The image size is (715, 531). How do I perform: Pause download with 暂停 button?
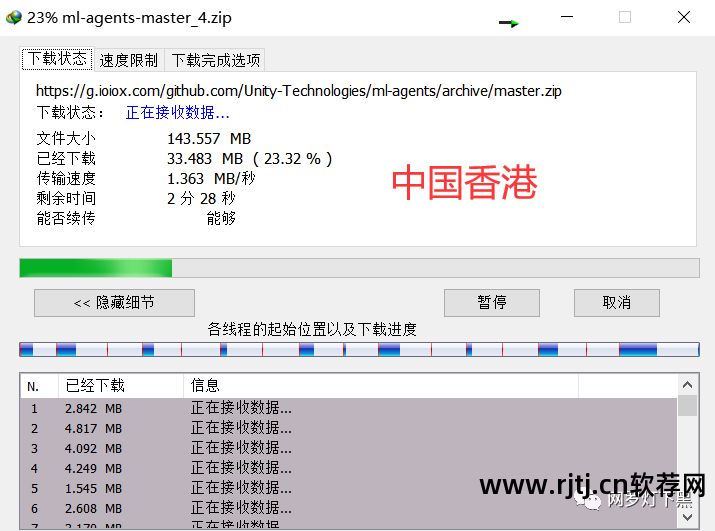tap(492, 302)
